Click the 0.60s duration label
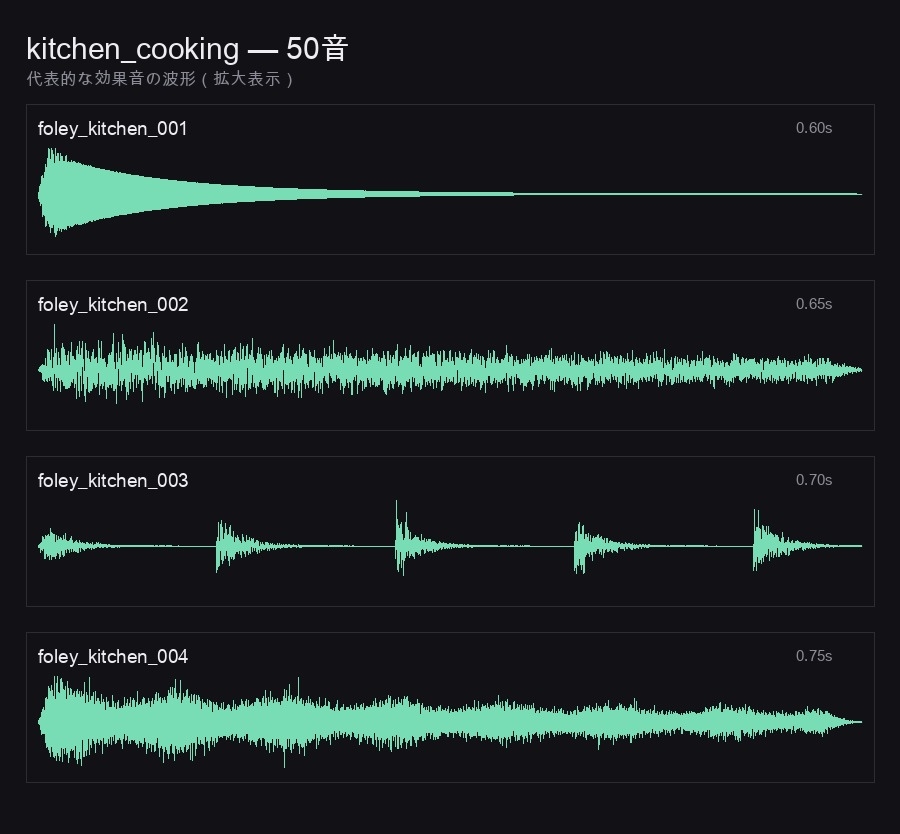The width and height of the screenshot is (900, 834). pyautogui.click(x=813, y=128)
